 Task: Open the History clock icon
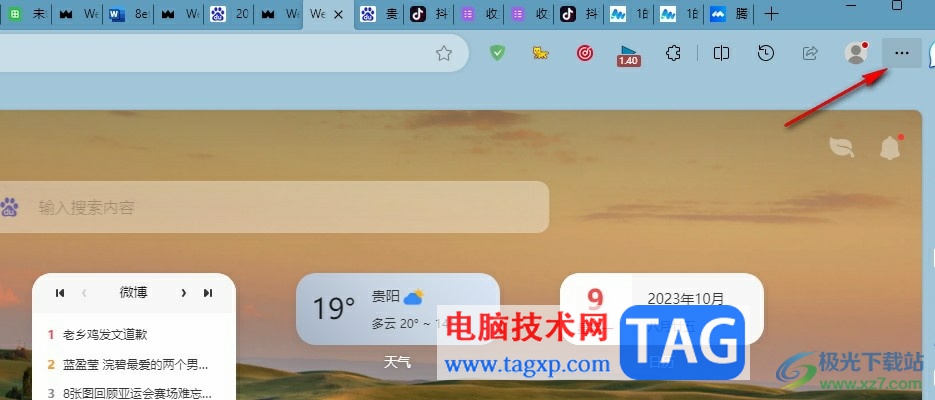[x=766, y=53]
